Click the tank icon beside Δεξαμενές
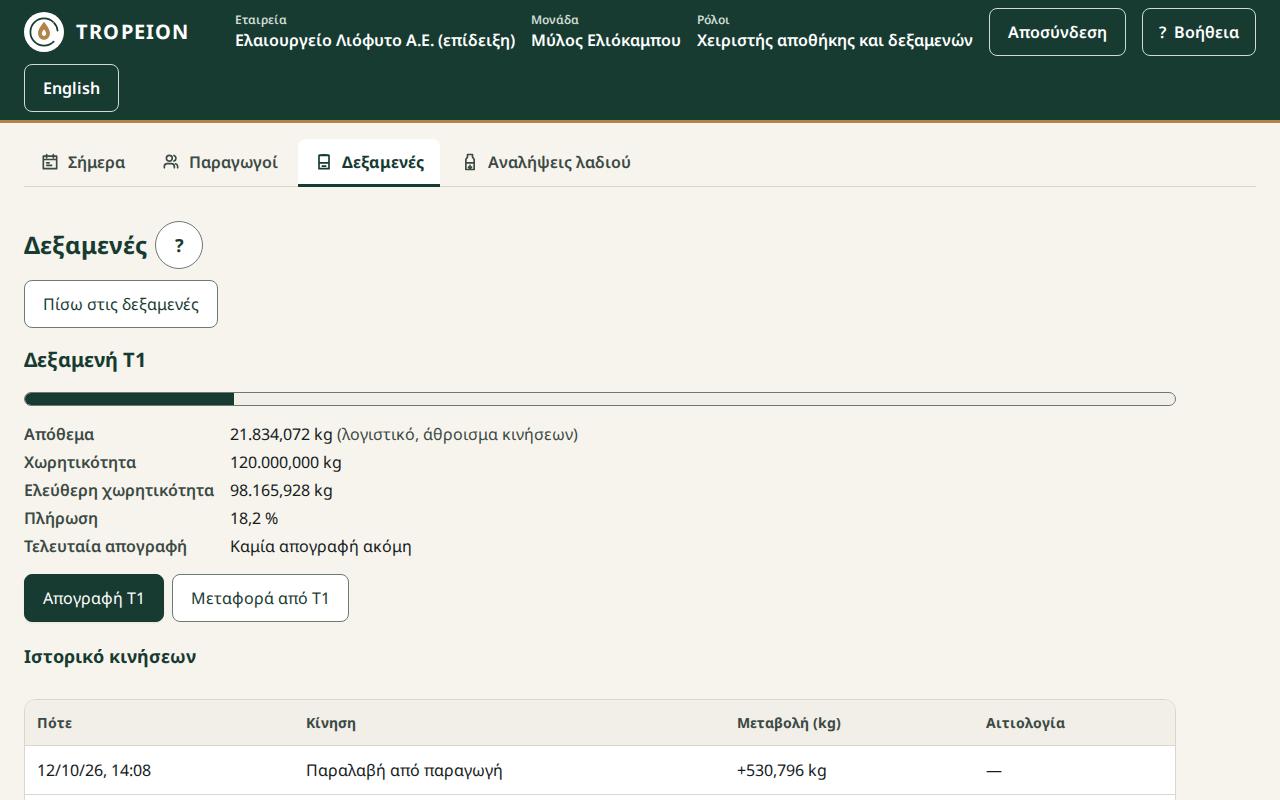This screenshot has width=1280, height=800. (x=323, y=162)
